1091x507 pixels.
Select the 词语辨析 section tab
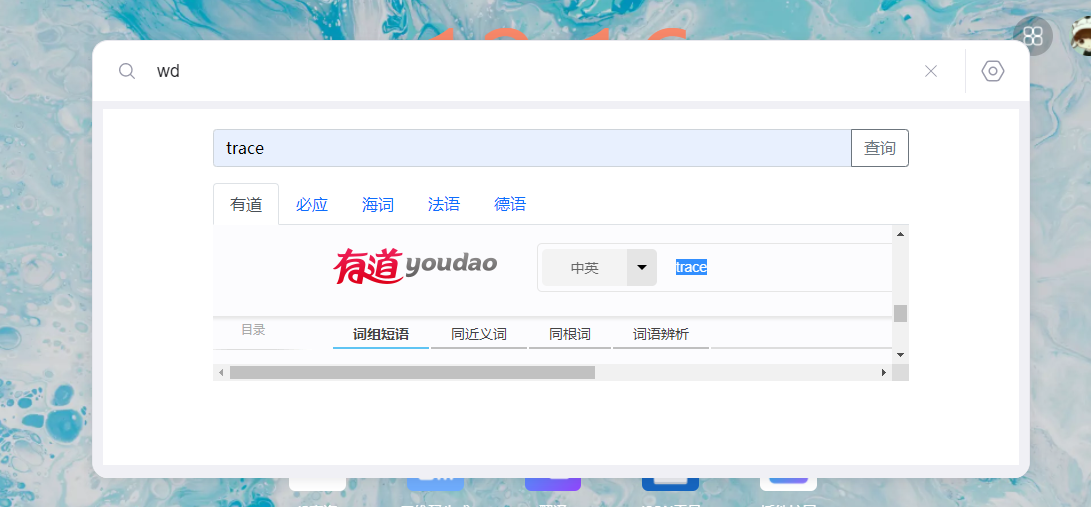[661, 335]
